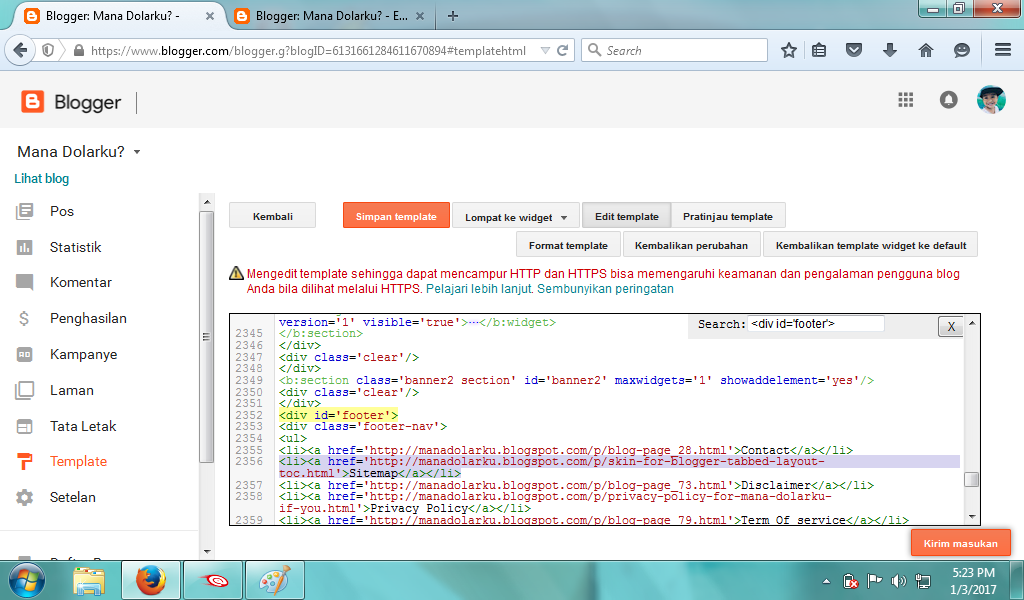Click the sidebar scrollbar thumb
This screenshot has width=1024, height=600.
click(x=207, y=336)
